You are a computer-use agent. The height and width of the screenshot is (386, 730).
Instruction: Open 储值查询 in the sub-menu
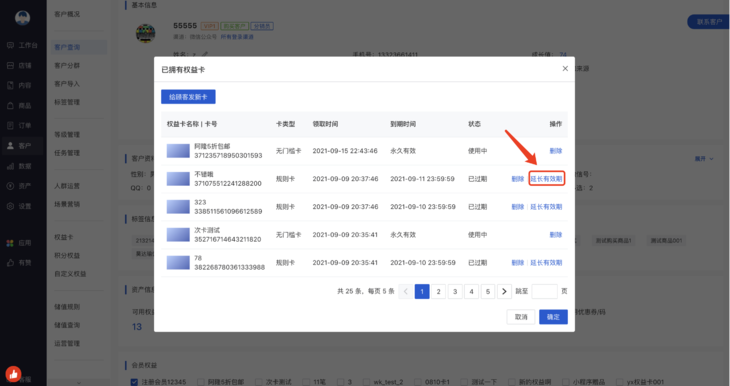[x=67, y=325]
